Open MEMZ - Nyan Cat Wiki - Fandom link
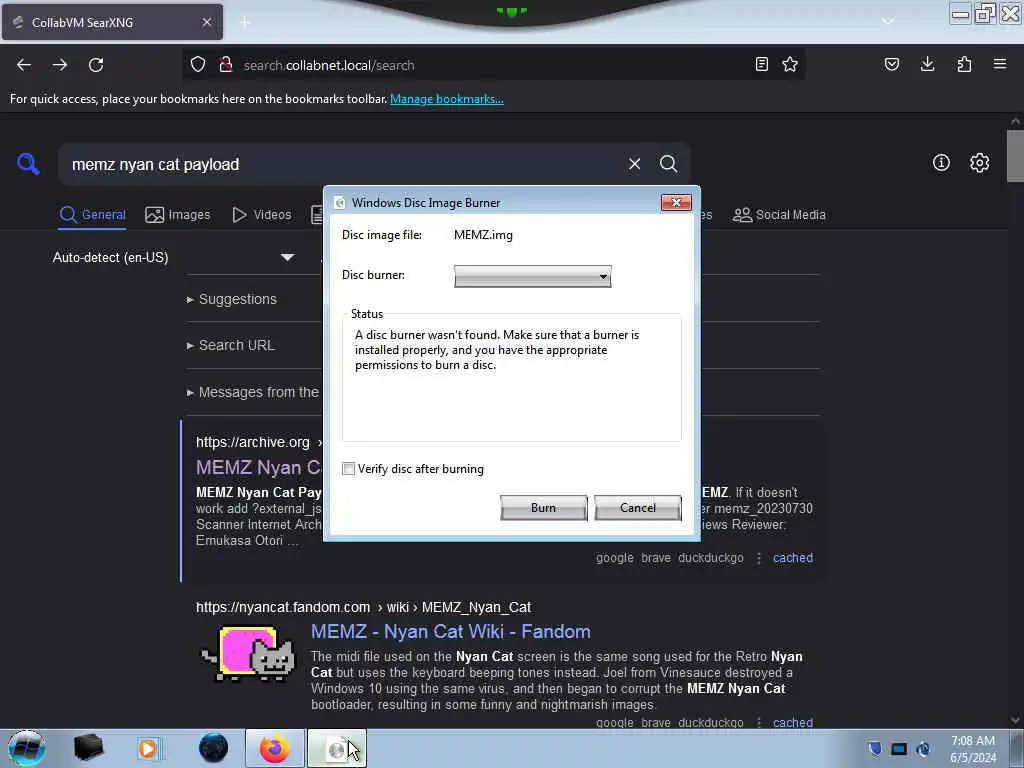 (451, 632)
